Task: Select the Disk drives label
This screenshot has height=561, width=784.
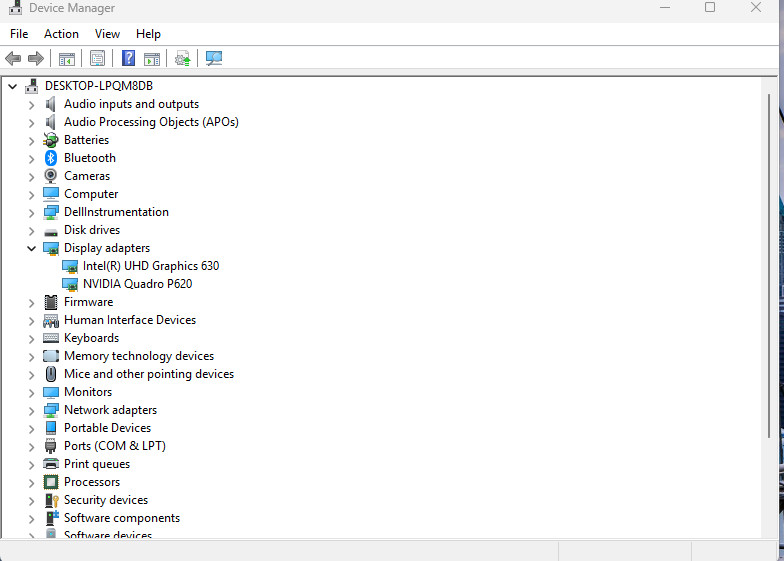Action: [x=92, y=230]
